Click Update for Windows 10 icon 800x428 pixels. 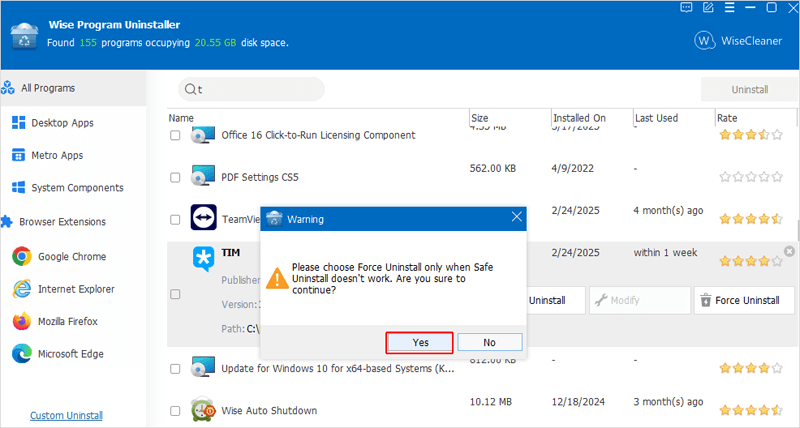coord(203,367)
